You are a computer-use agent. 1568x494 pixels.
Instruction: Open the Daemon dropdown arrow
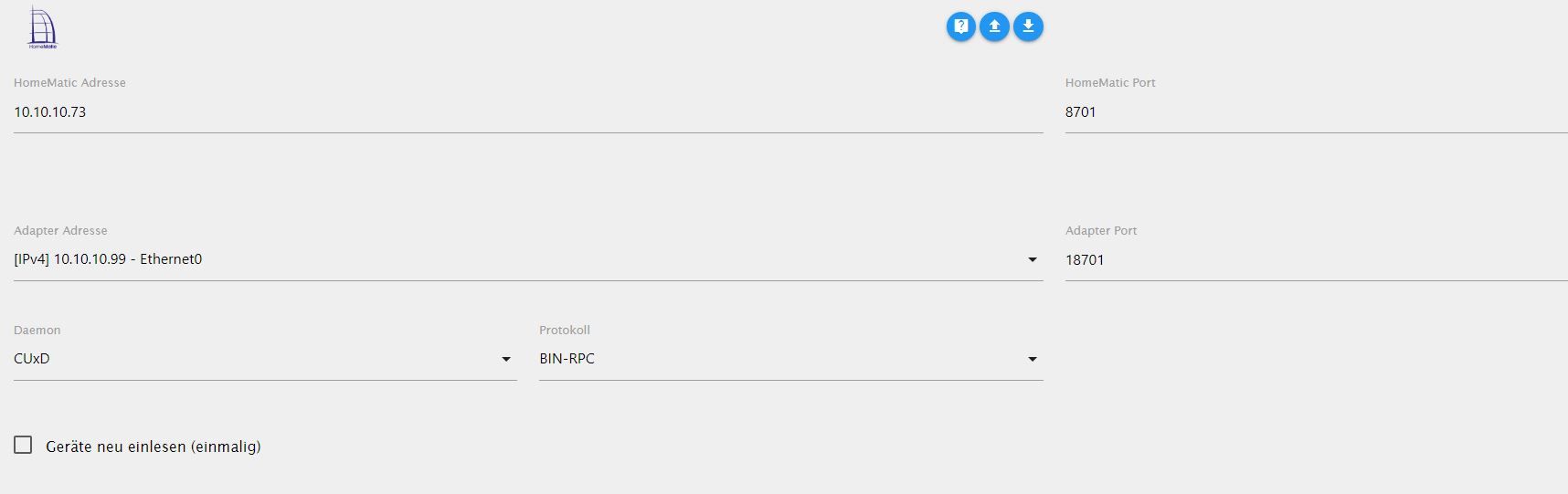505,359
